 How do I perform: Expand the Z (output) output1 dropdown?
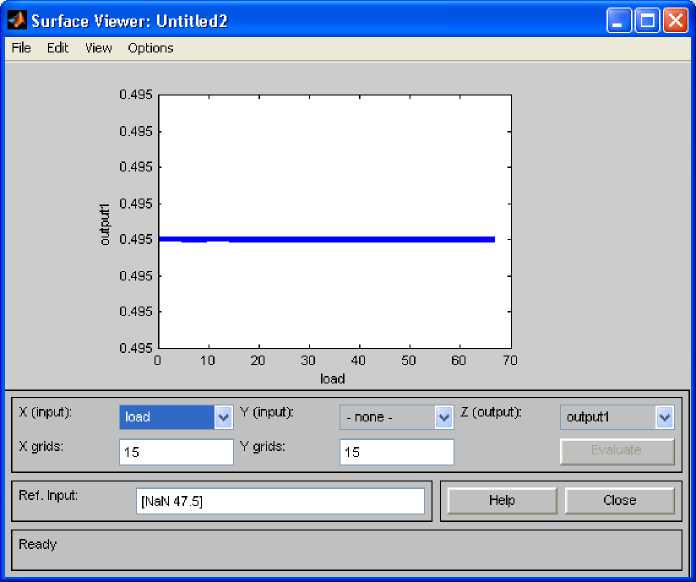pos(664,417)
